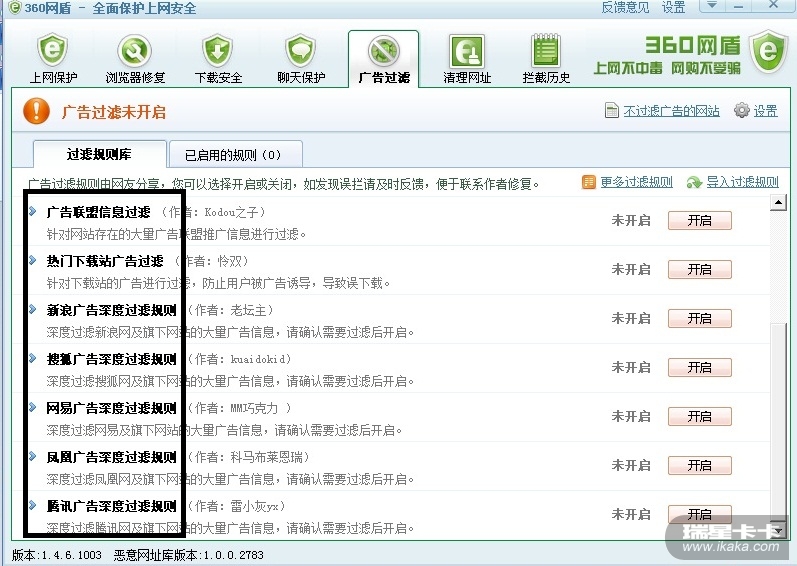Viewport: 797px width, 566px height.
Task: Click the scrollbar up arrow
Action: tap(778, 203)
